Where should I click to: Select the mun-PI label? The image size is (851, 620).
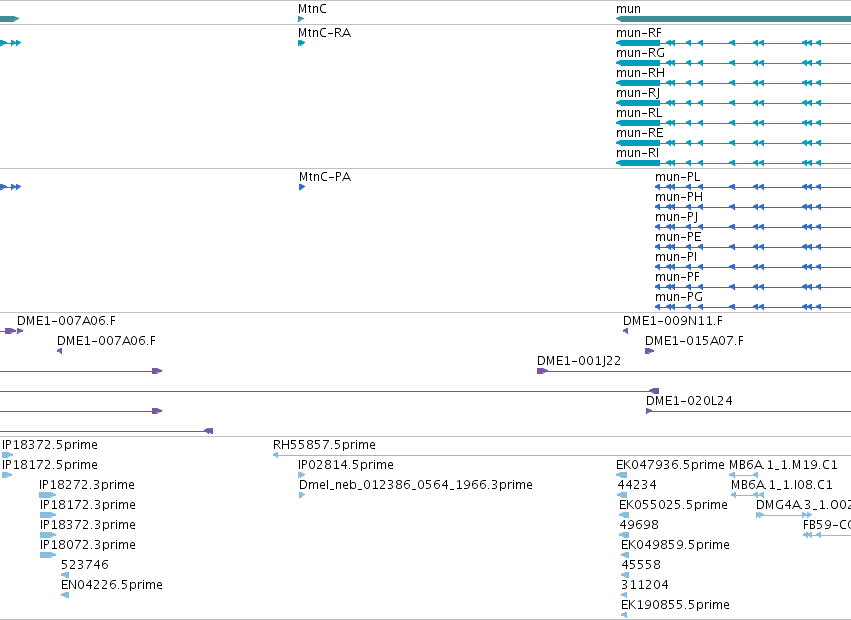pyautogui.click(x=676, y=257)
